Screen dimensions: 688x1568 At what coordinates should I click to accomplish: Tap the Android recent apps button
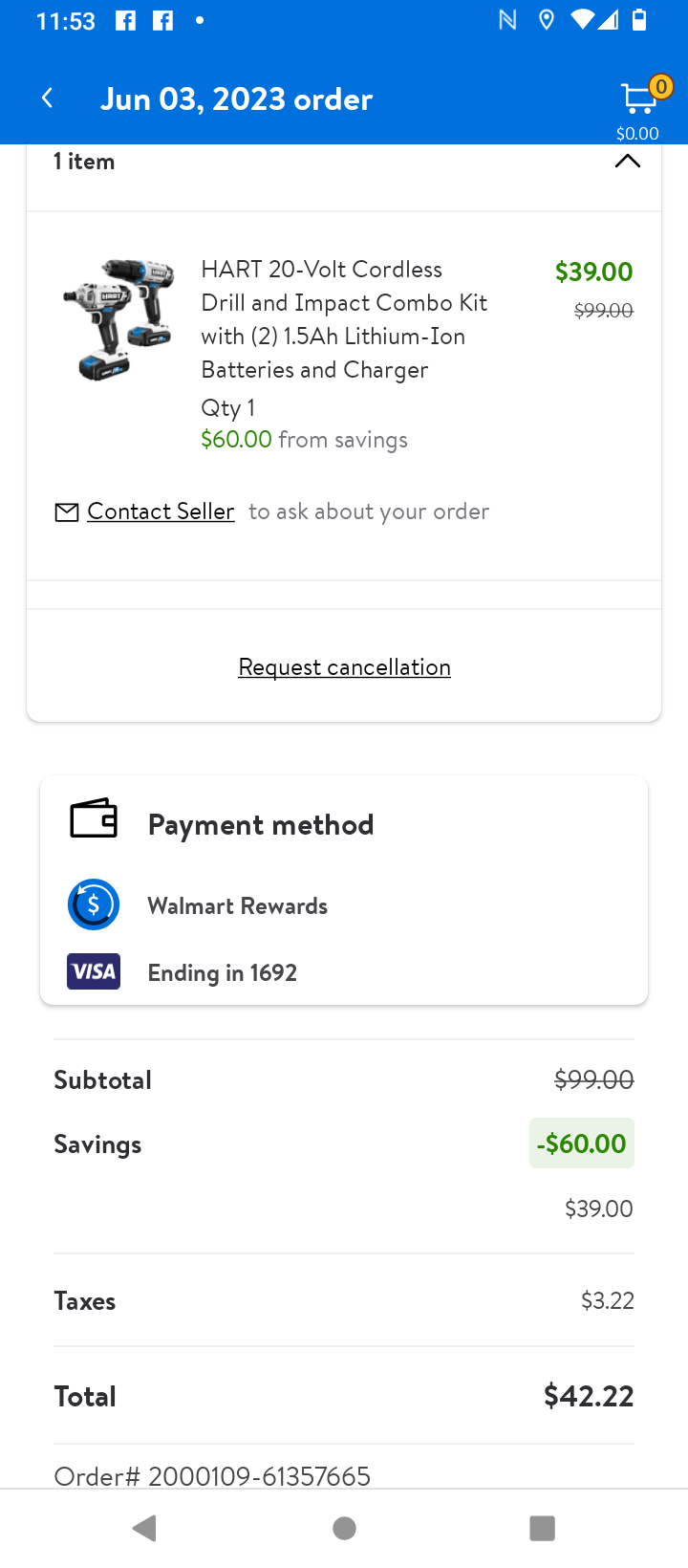pos(542,1528)
